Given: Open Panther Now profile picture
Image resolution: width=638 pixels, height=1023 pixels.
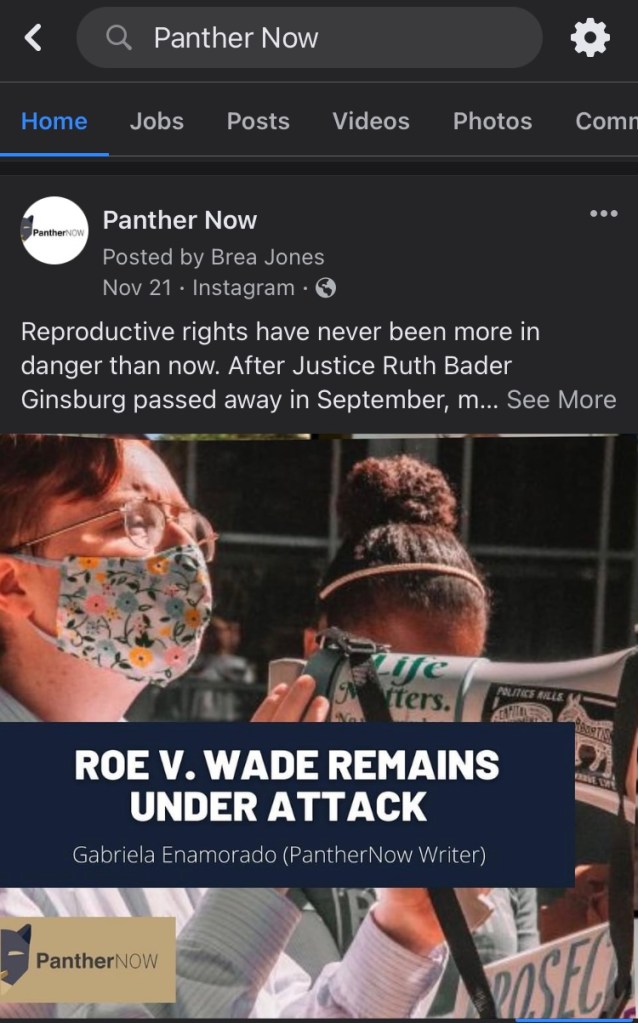Looking at the screenshot, I should [x=55, y=230].
